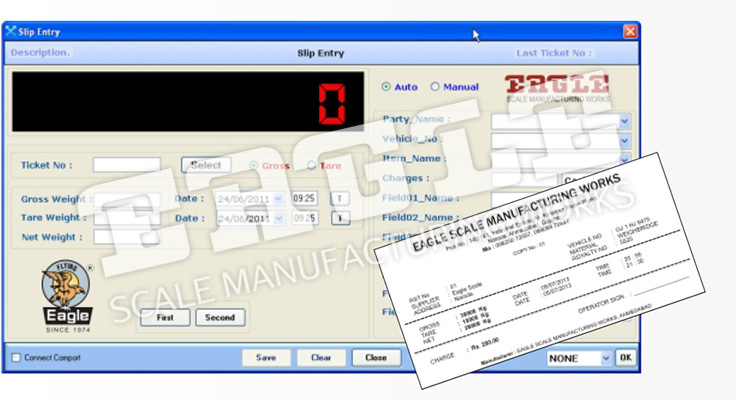Click the Gross Weight input field

pos(127,199)
